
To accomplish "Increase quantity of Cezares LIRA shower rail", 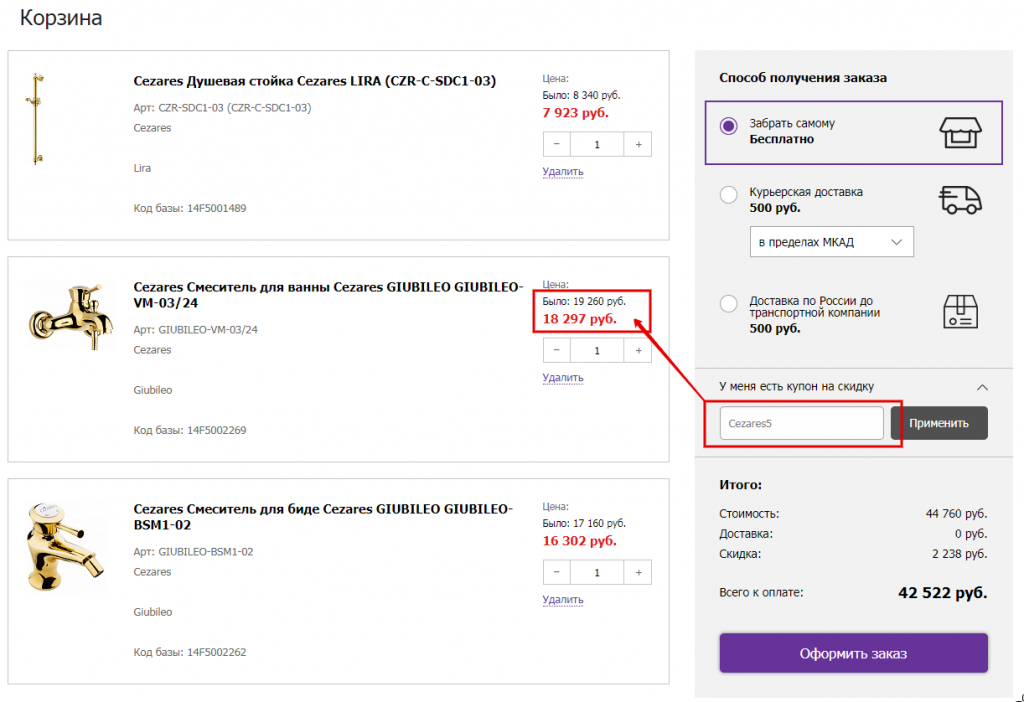I will [638, 144].
